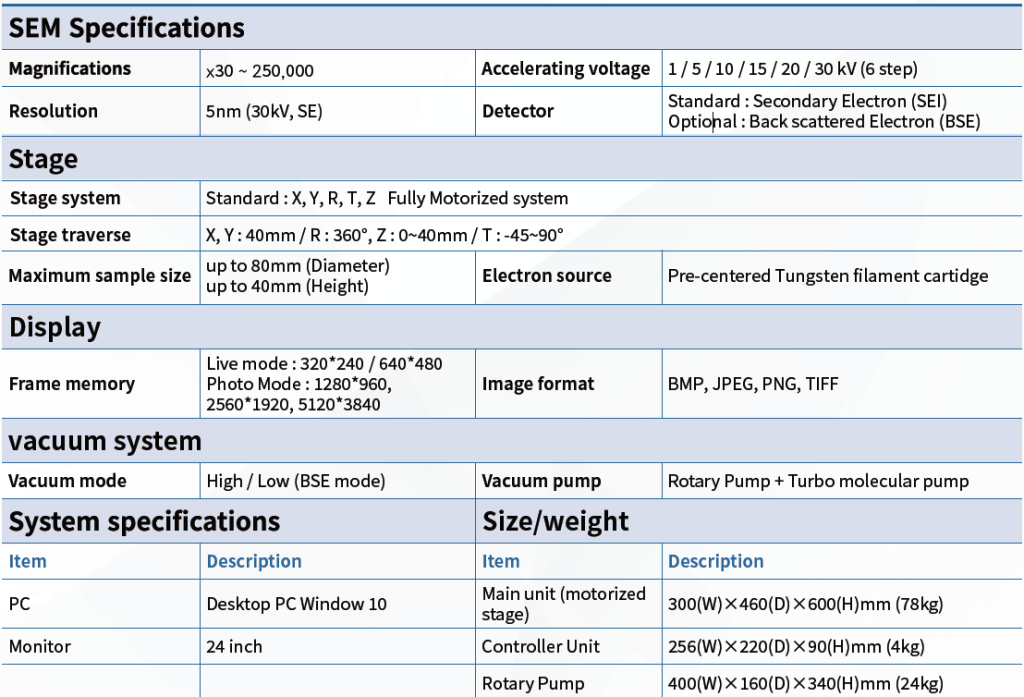Viewport: 1024px width, 697px height.
Task: Click the Controller Unit dimensions value
Action: tap(796, 647)
